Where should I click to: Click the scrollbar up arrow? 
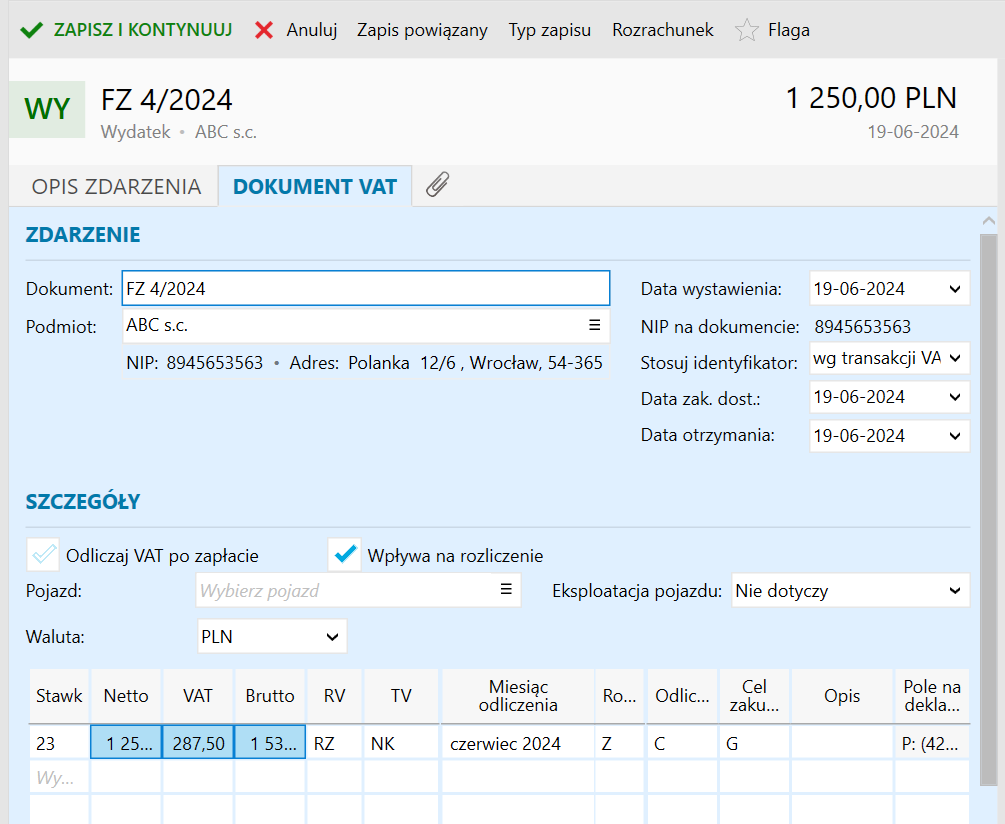[x=988, y=221]
